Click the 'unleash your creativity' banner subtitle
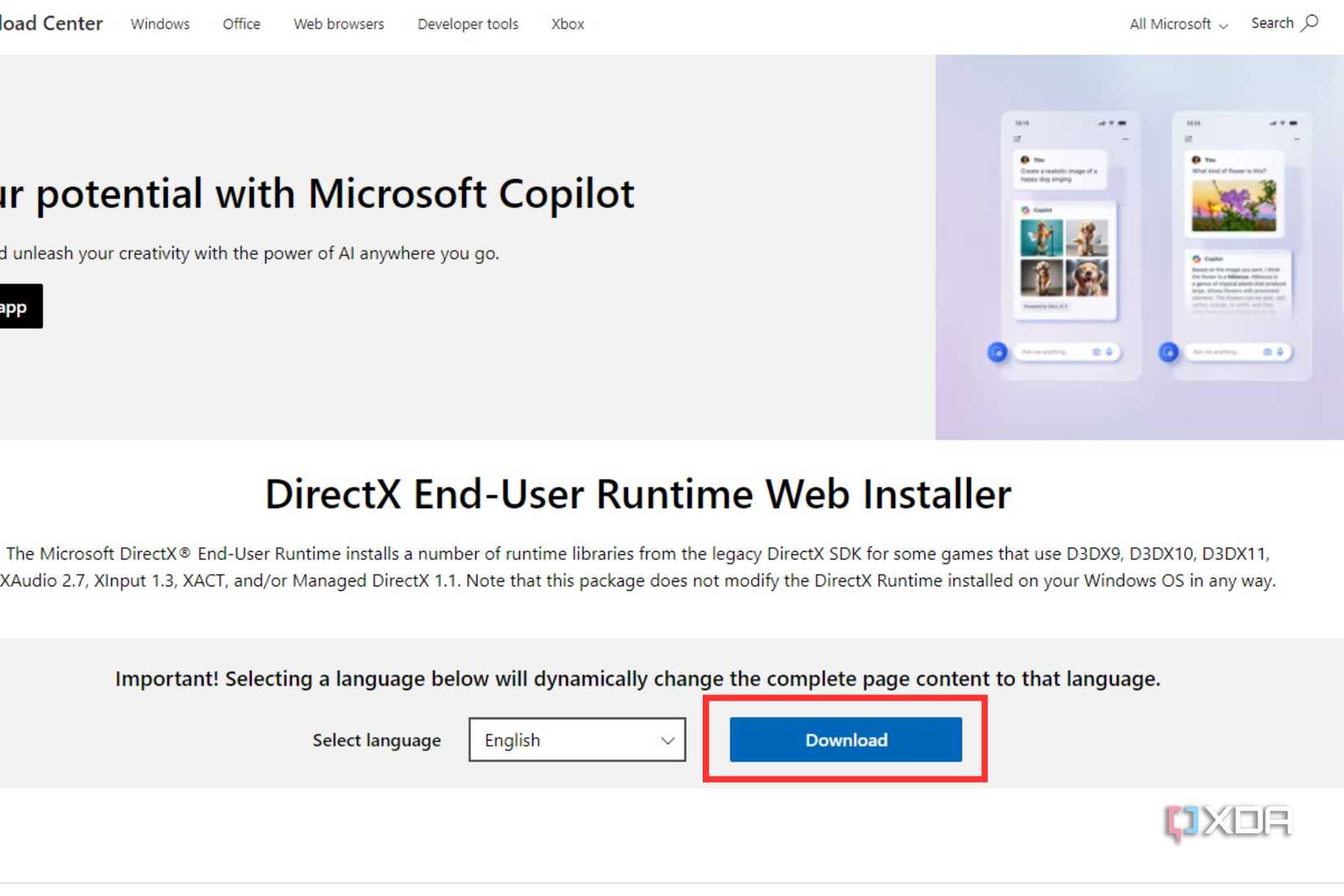The height and width of the screenshot is (896, 1344). coord(249,253)
